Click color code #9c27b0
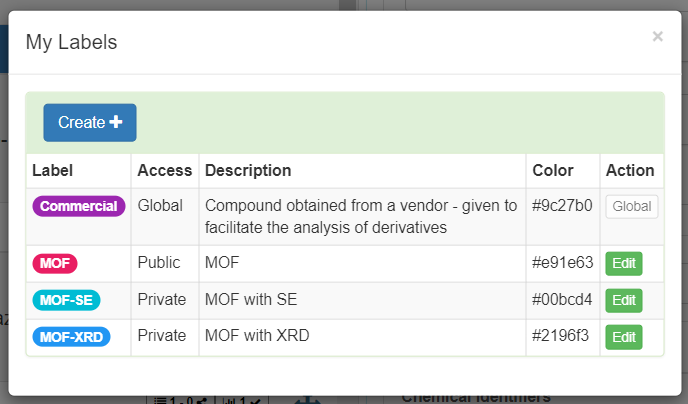Screen dimensions: 688x404 562,206
